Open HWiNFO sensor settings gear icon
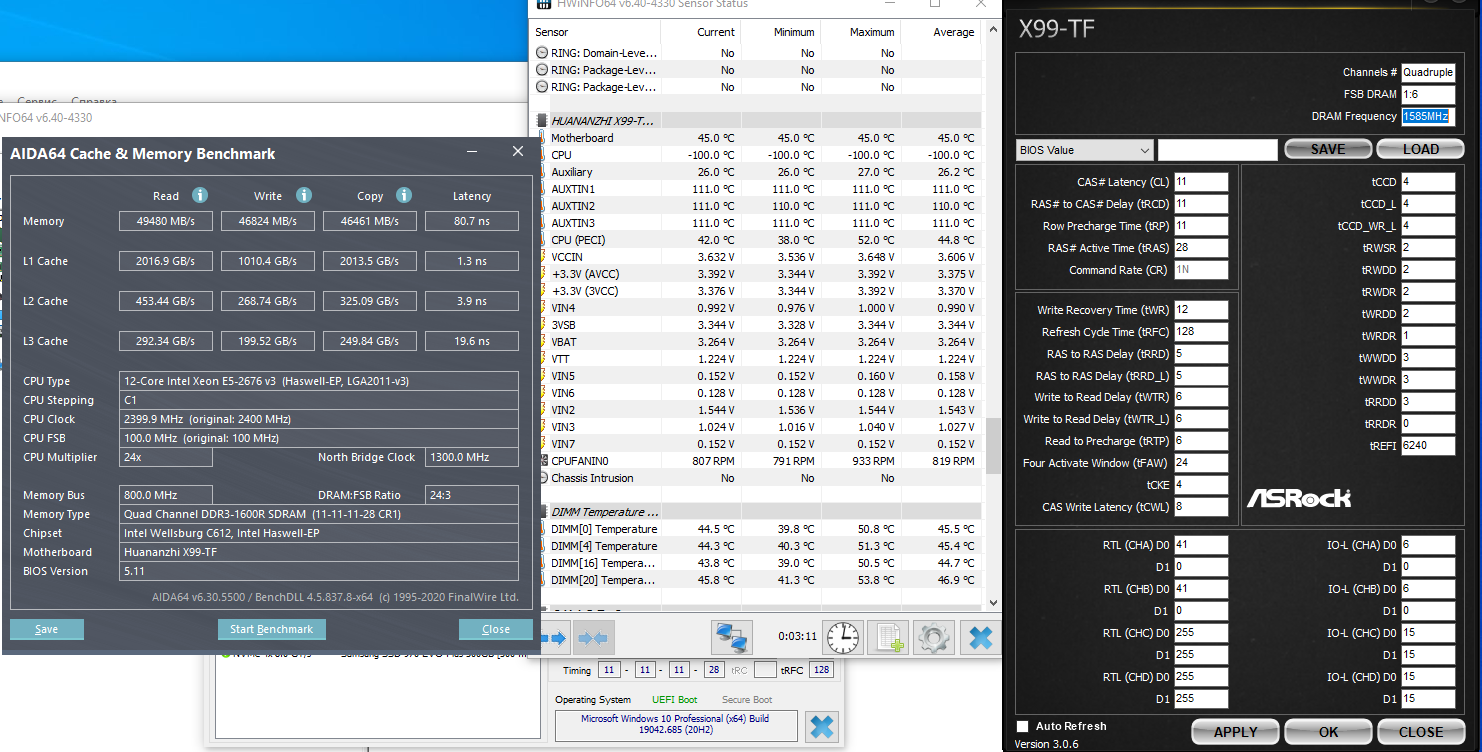The width and height of the screenshot is (1482, 752). pyautogui.click(x=934, y=637)
